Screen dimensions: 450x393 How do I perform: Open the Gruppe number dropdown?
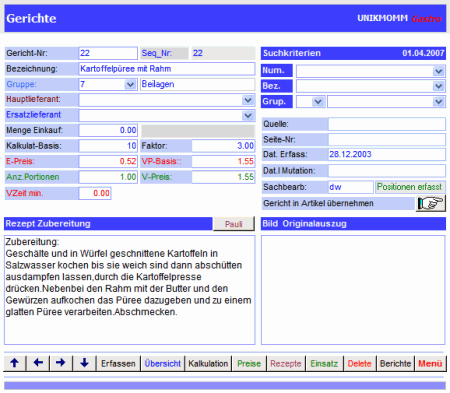(130, 84)
